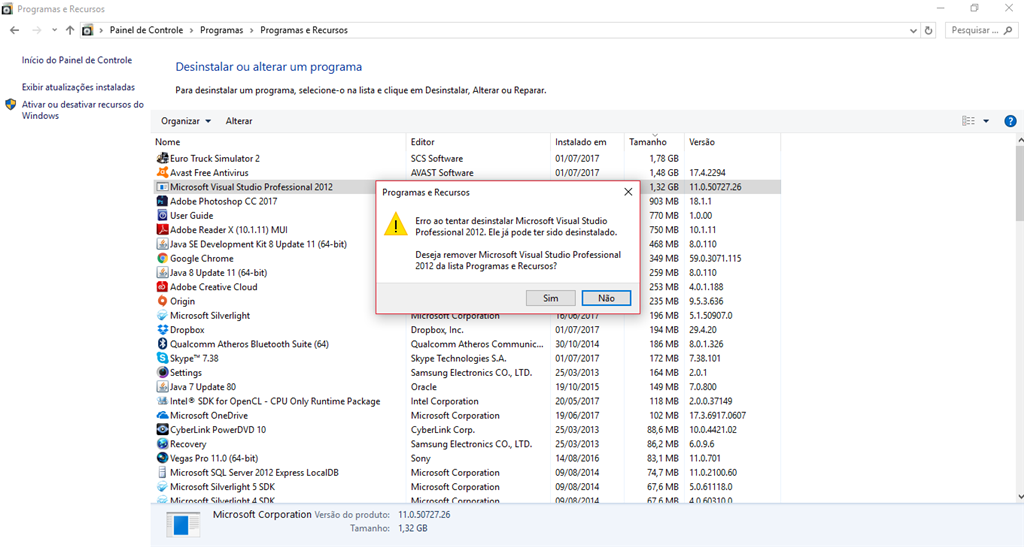Click the Dropbox icon in list
Screen dimensions: 1024x547
point(162,330)
